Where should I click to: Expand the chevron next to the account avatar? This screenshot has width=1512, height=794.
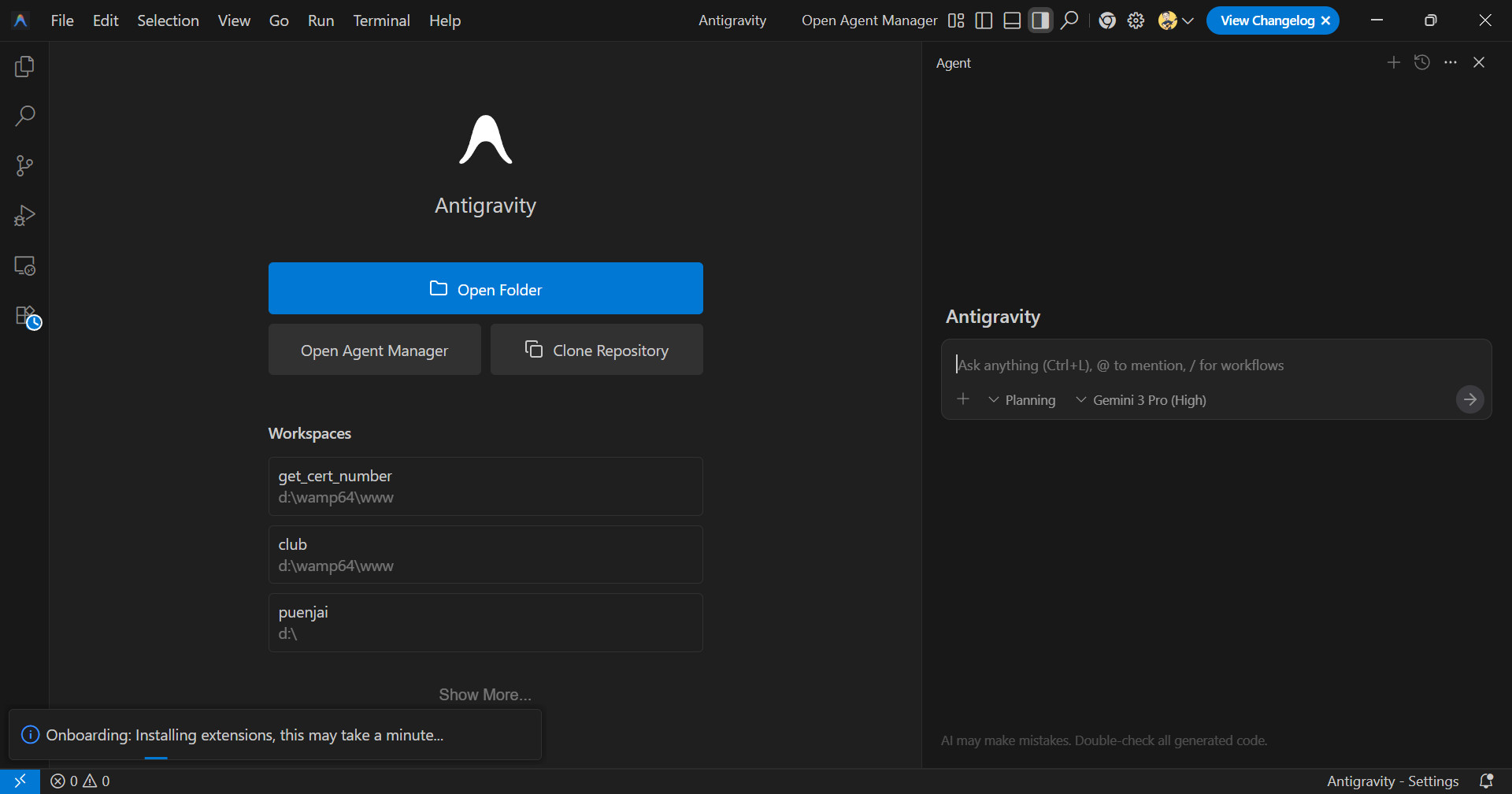[1188, 21]
